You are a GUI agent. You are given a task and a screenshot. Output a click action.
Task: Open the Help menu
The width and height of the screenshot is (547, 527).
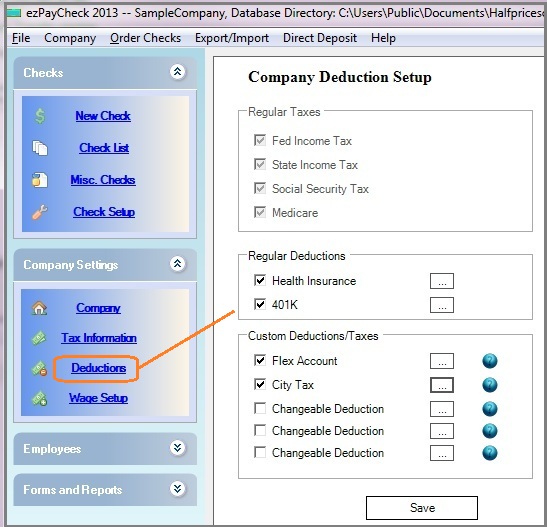(x=383, y=38)
